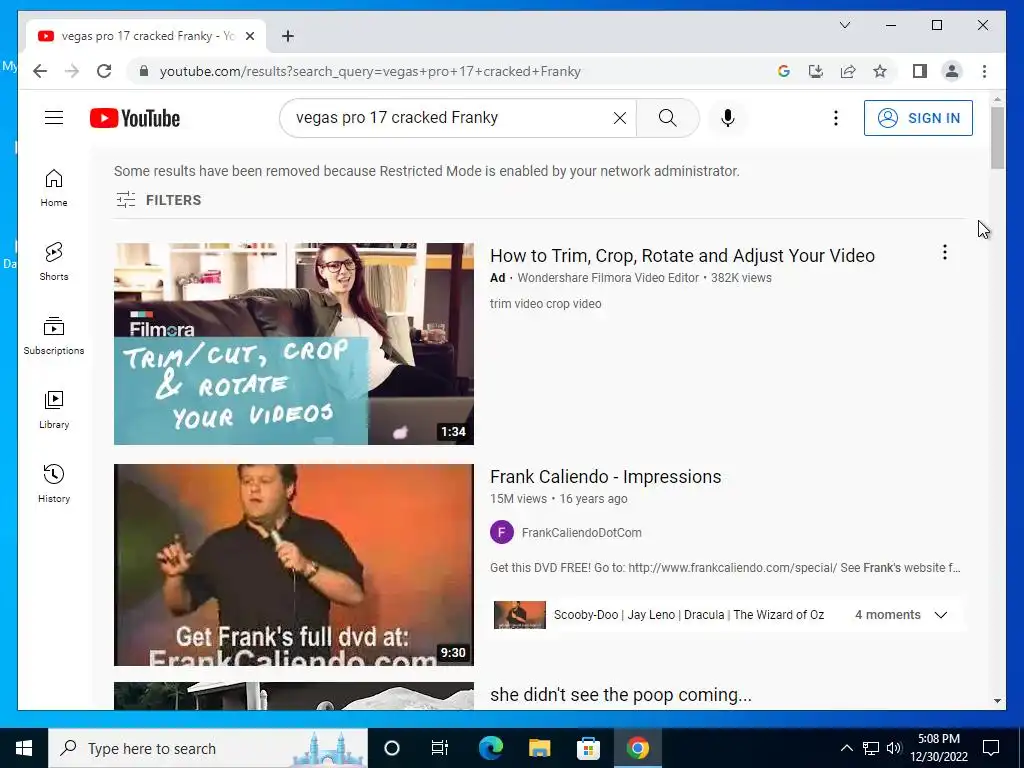Image resolution: width=1024 pixels, height=768 pixels.
Task: Bookmark this tab with the star icon
Action: coord(880,71)
